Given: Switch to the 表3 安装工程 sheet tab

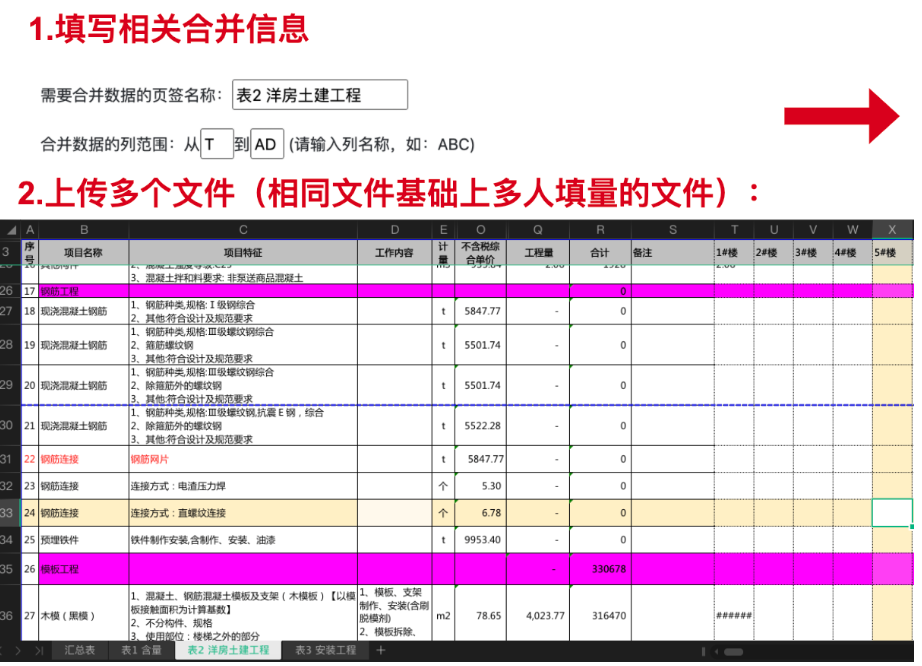Looking at the screenshot, I should (x=325, y=651).
